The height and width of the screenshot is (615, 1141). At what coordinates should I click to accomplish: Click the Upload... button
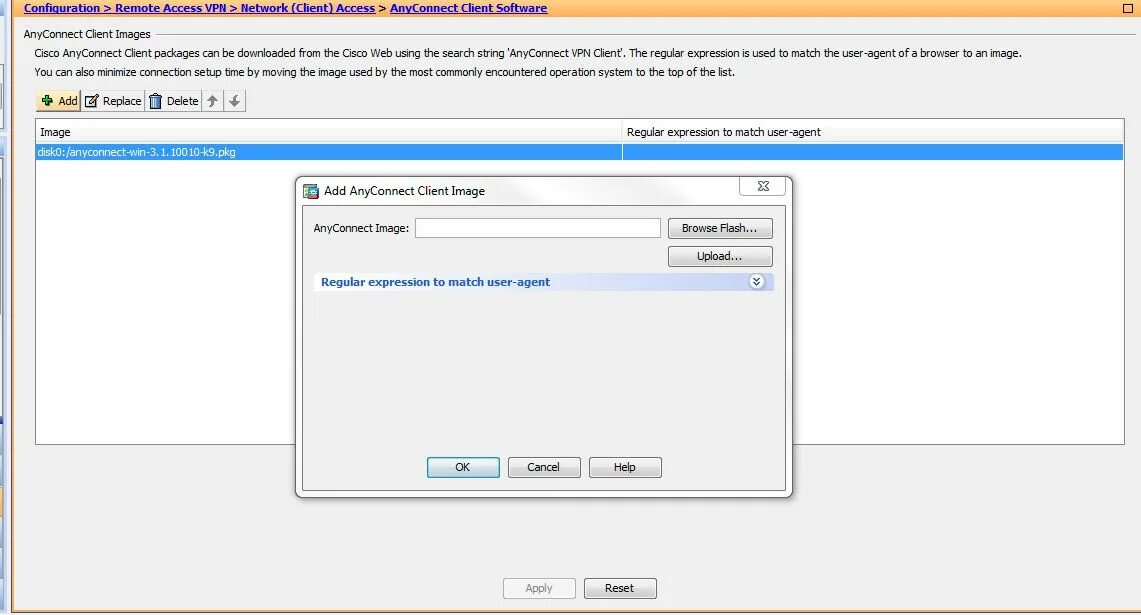720,256
